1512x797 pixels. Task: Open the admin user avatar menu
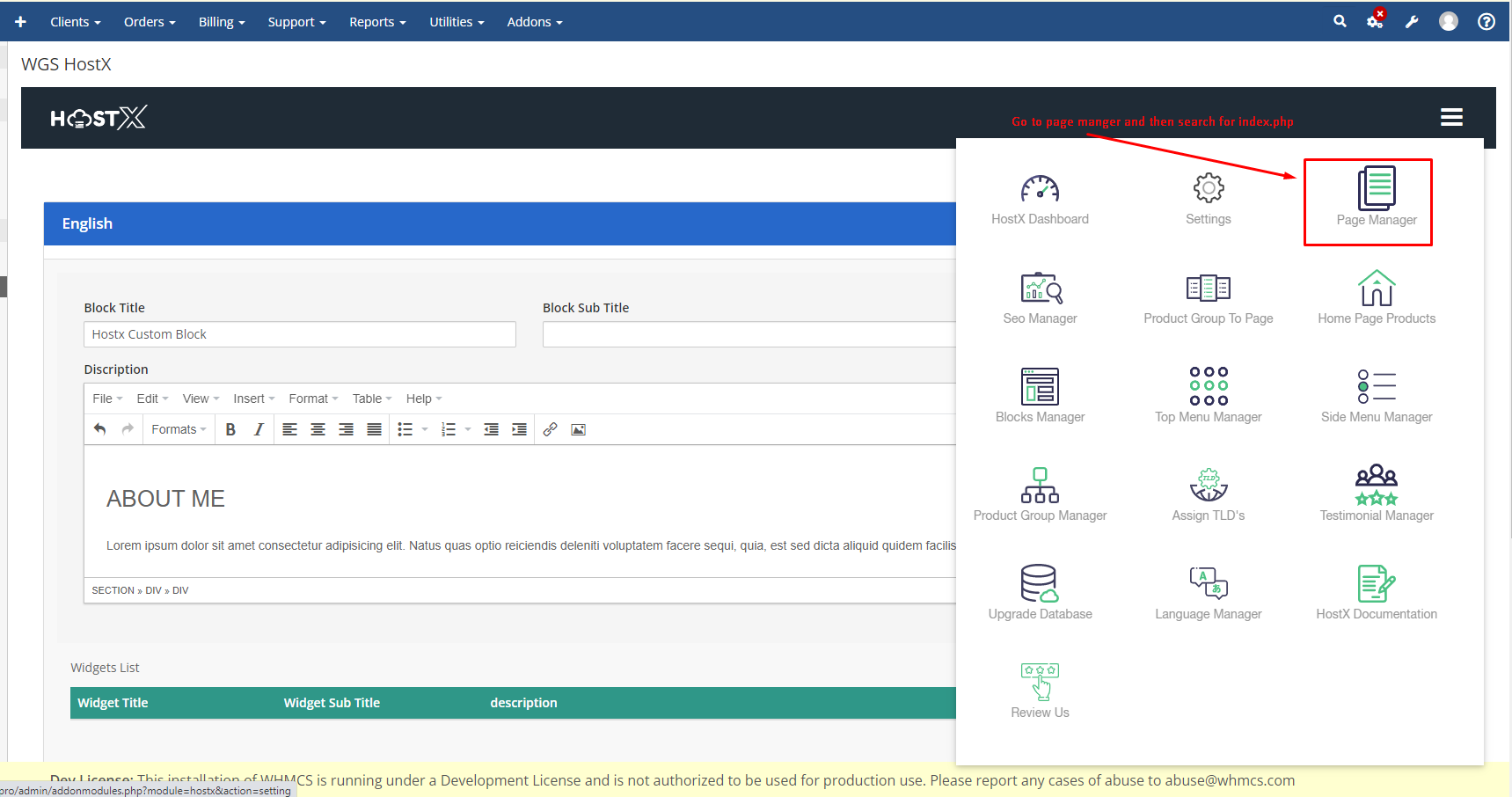1449,21
